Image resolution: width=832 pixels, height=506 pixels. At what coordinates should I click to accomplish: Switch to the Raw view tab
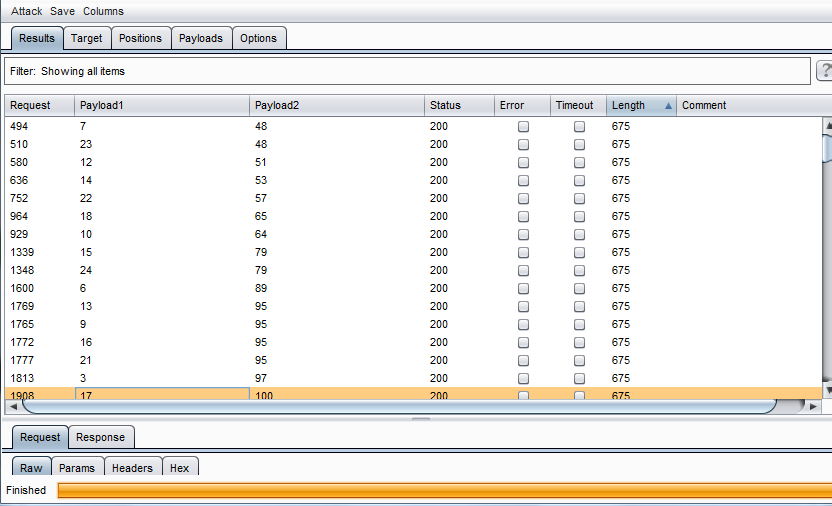click(31, 467)
